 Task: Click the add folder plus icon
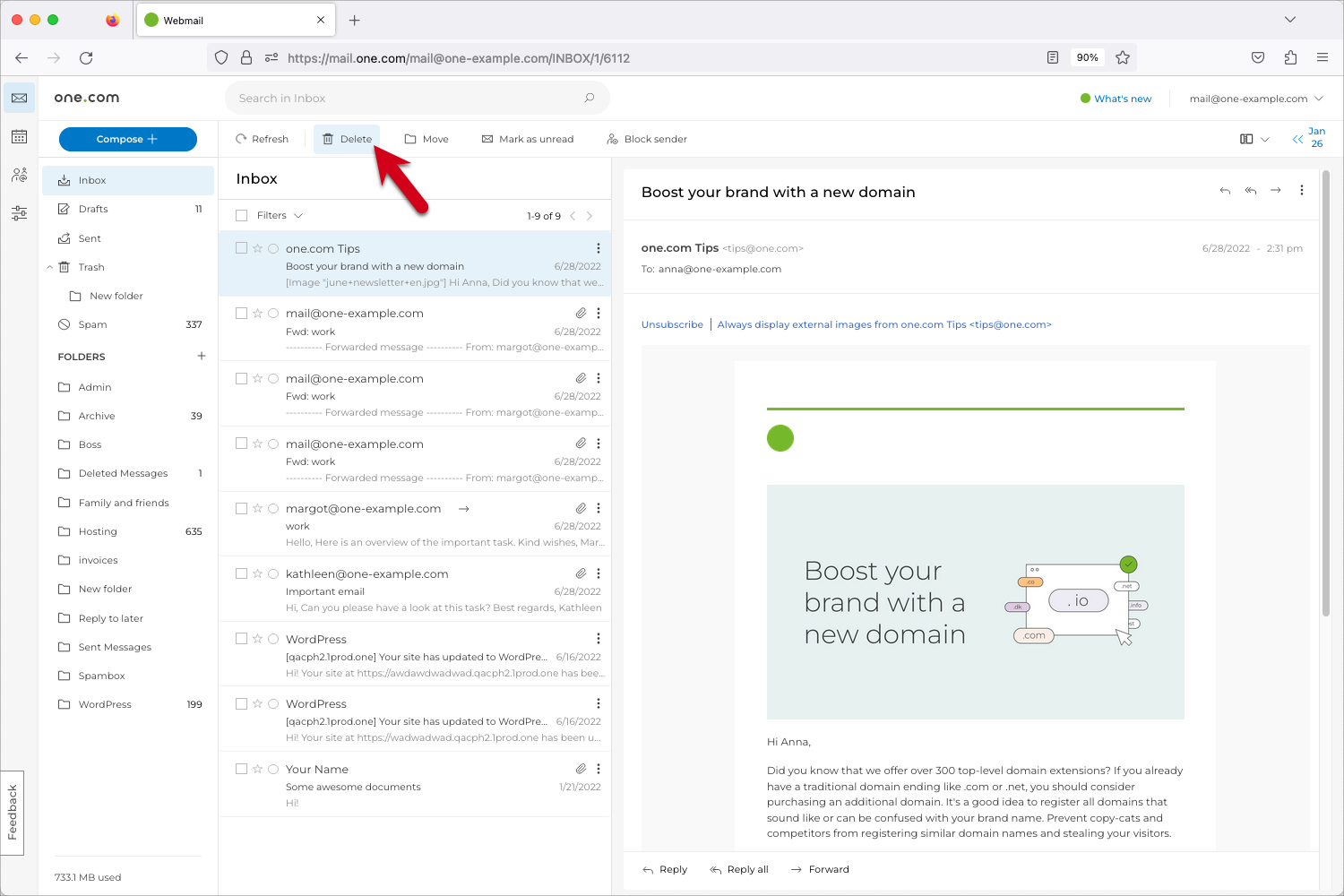click(x=202, y=356)
